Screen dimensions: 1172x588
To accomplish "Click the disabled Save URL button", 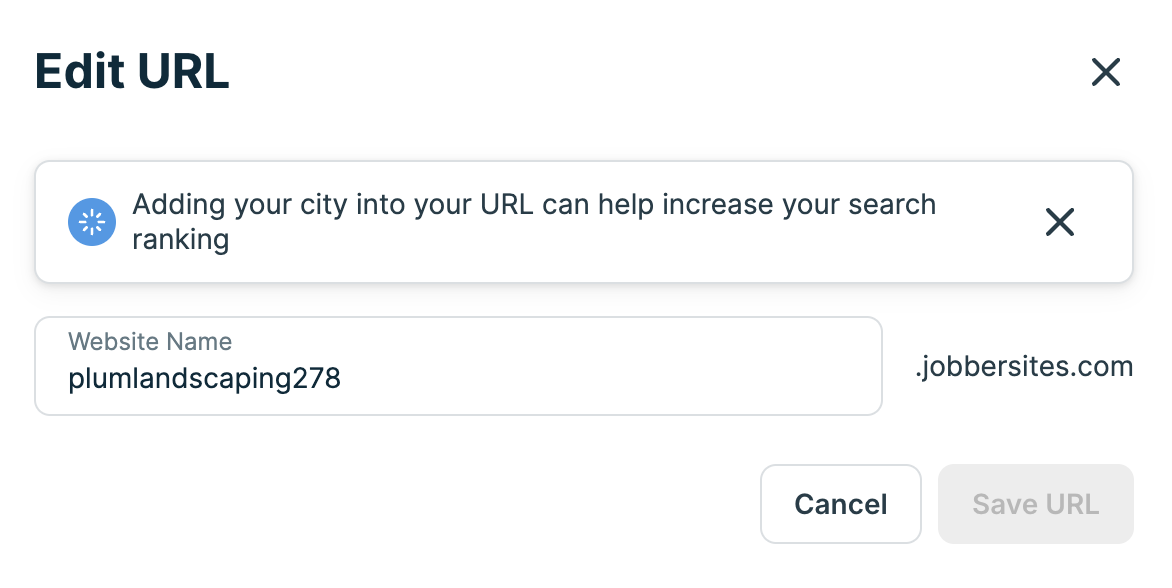I will pyautogui.click(x=1035, y=504).
